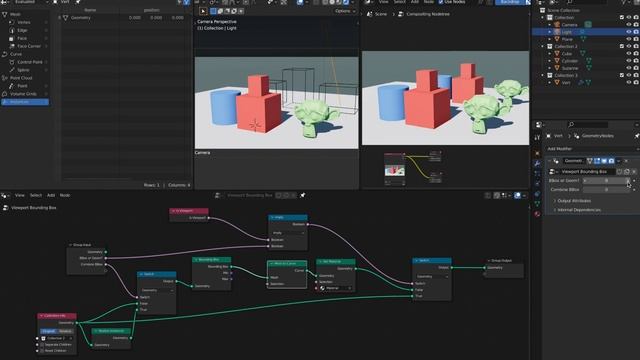Expand Output Attributes panel in modifier

[x=574, y=201]
